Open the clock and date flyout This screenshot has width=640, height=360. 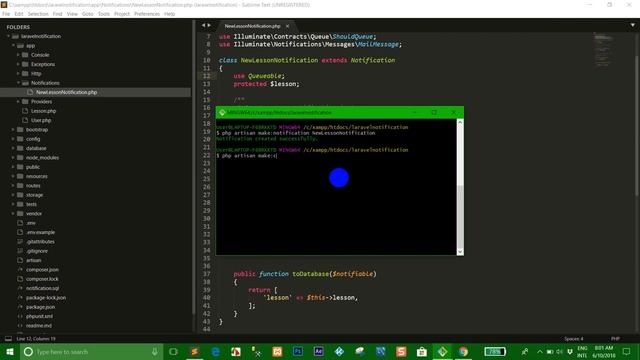604,351
